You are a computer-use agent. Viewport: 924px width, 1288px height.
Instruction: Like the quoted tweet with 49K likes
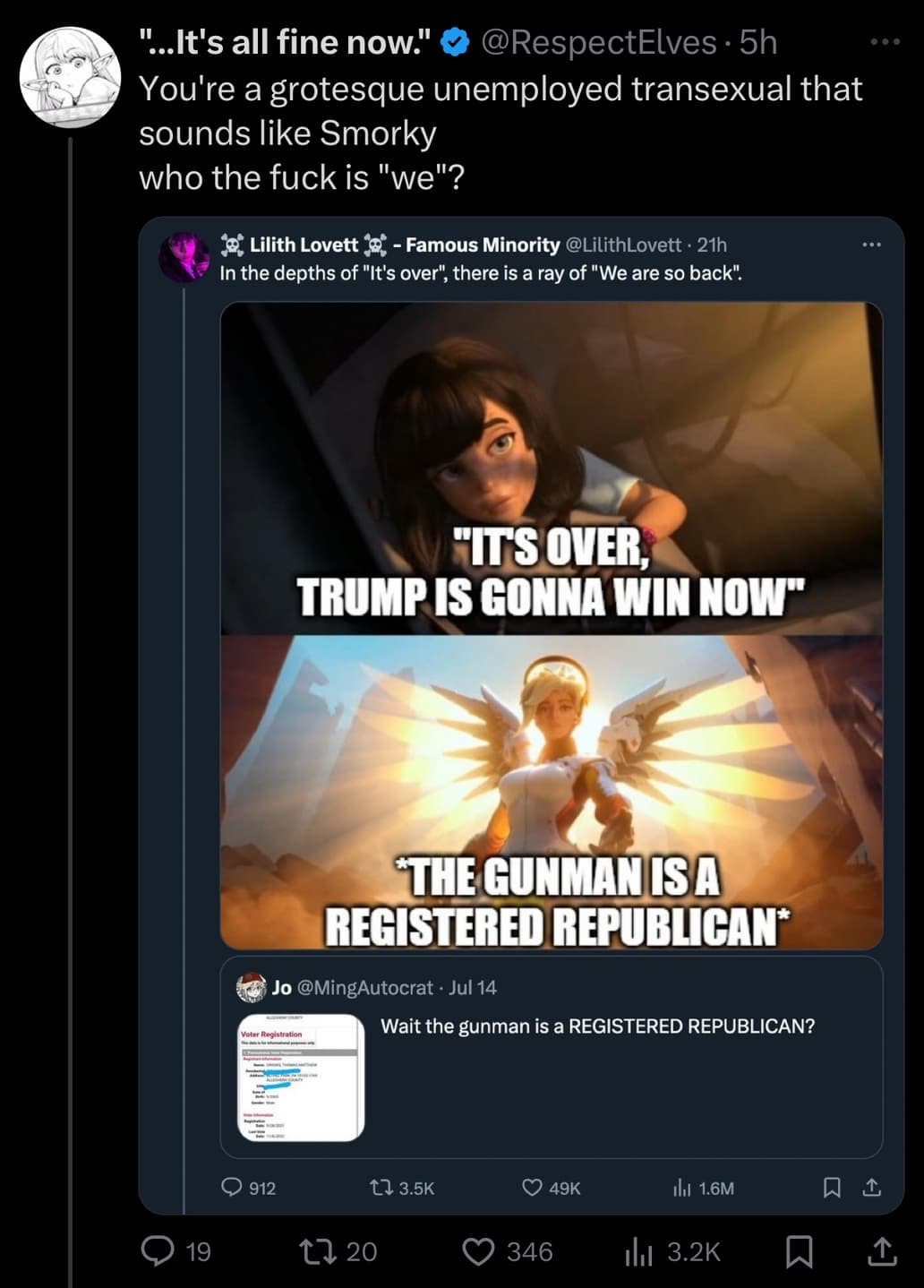pyautogui.click(x=532, y=1188)
